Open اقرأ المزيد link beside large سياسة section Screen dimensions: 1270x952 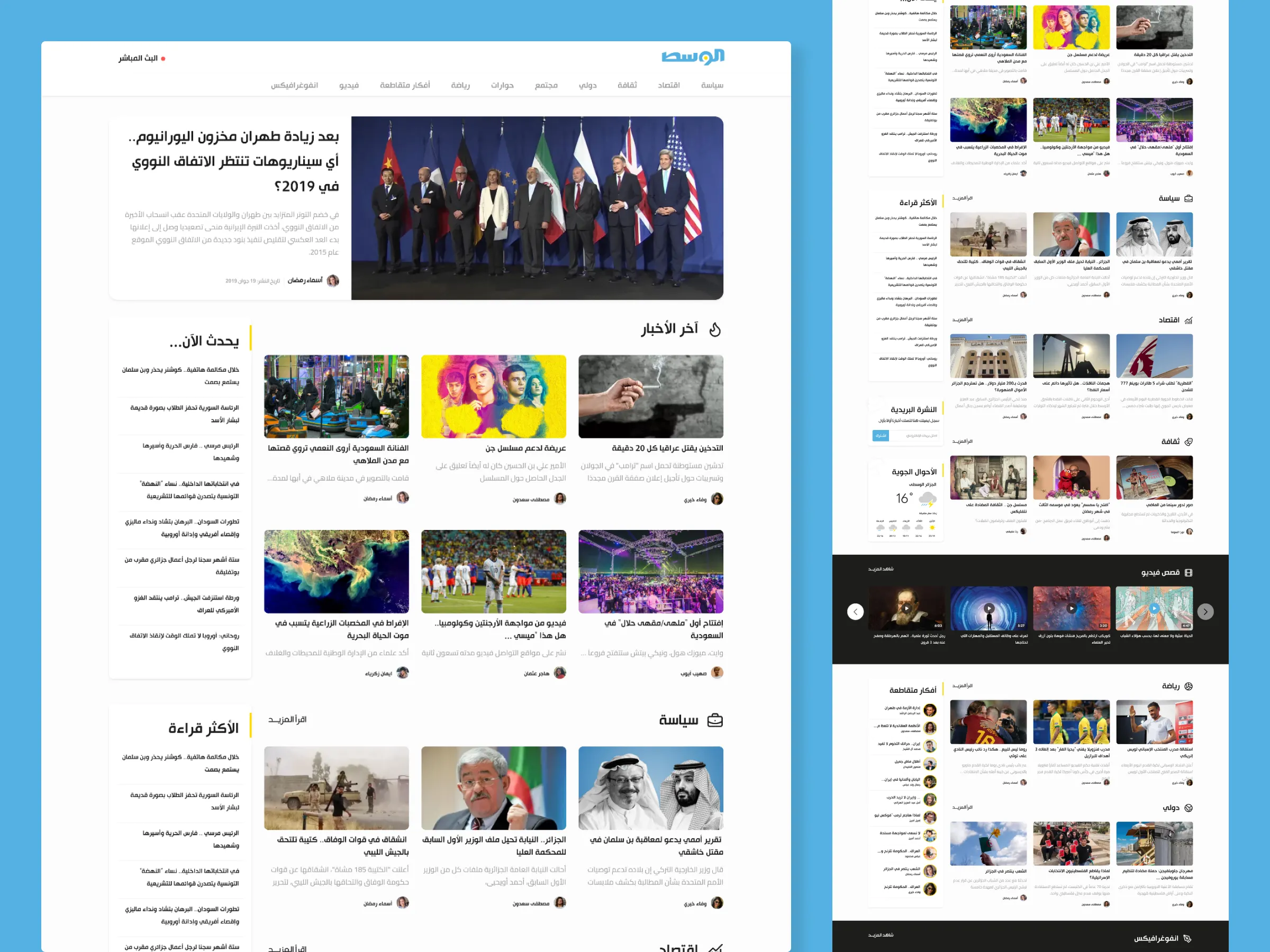pyautogui.click(x=288, y=720)
